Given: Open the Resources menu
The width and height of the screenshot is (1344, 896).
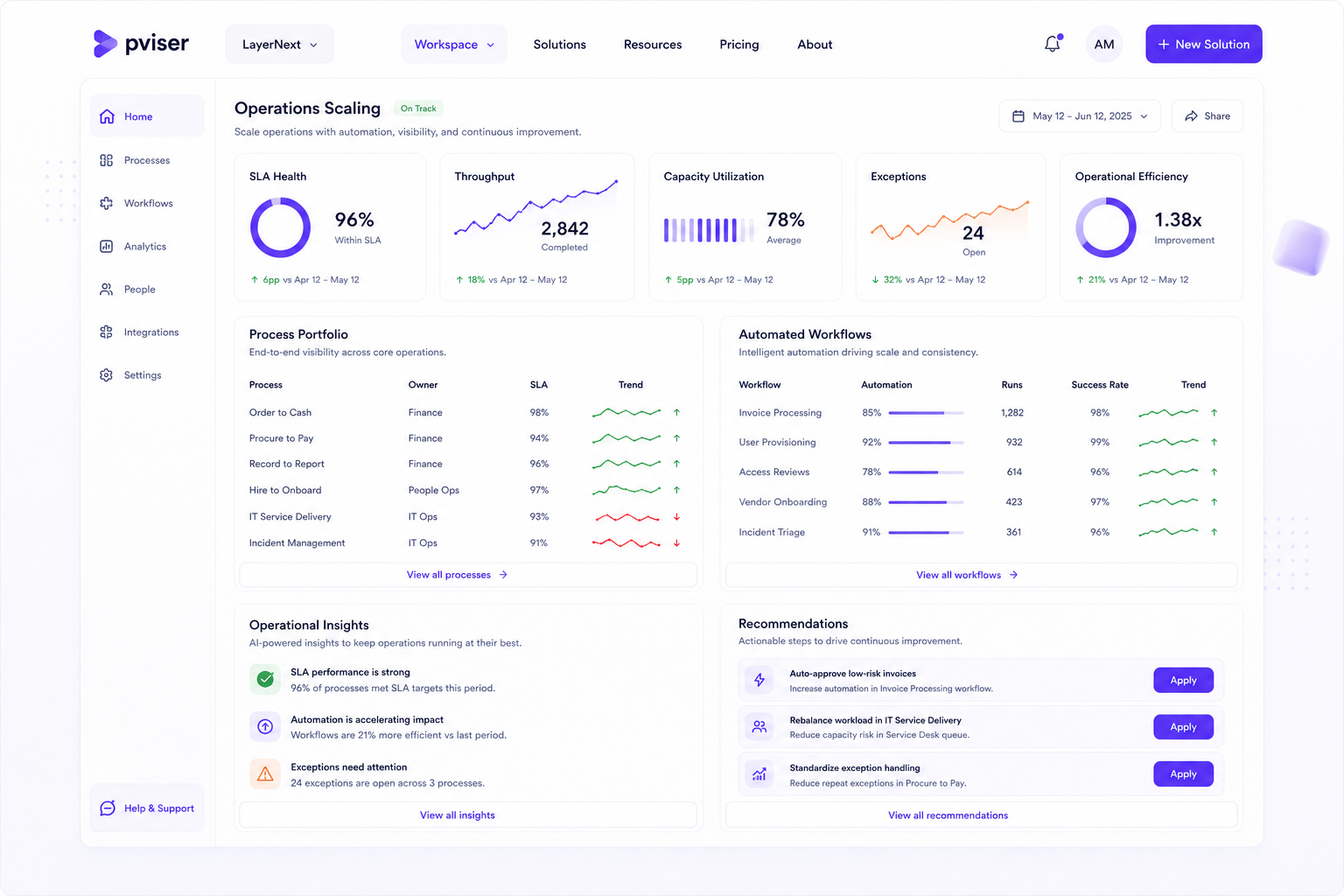Looking at the screenshot, I should [x=653, y=45].
